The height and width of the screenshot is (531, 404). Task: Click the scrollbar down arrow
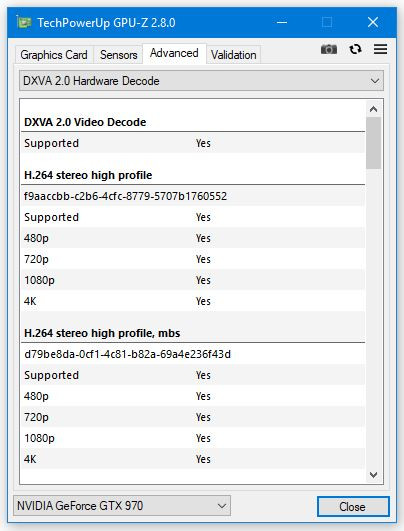tap(374, 475)
